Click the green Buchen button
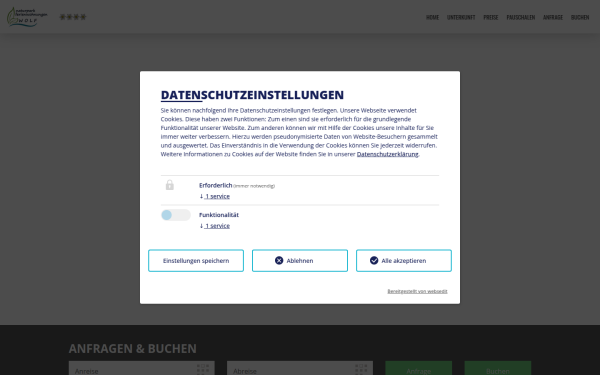This screenshot has height=375, width=600. 498,368
